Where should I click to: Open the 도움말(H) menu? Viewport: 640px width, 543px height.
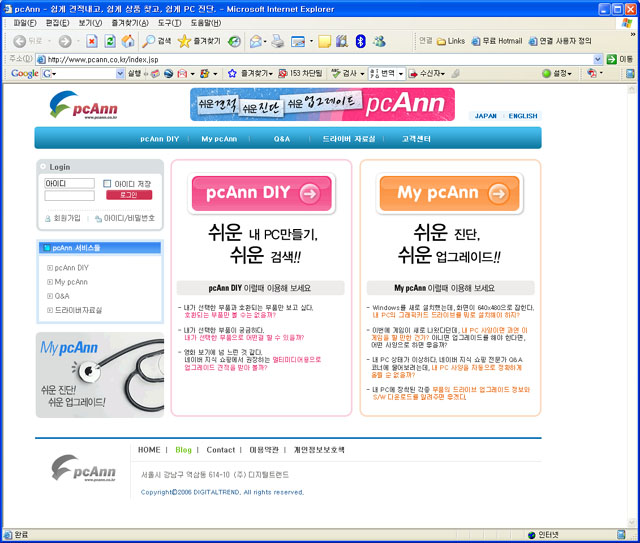pyautogui.click(x=206, y=23)
